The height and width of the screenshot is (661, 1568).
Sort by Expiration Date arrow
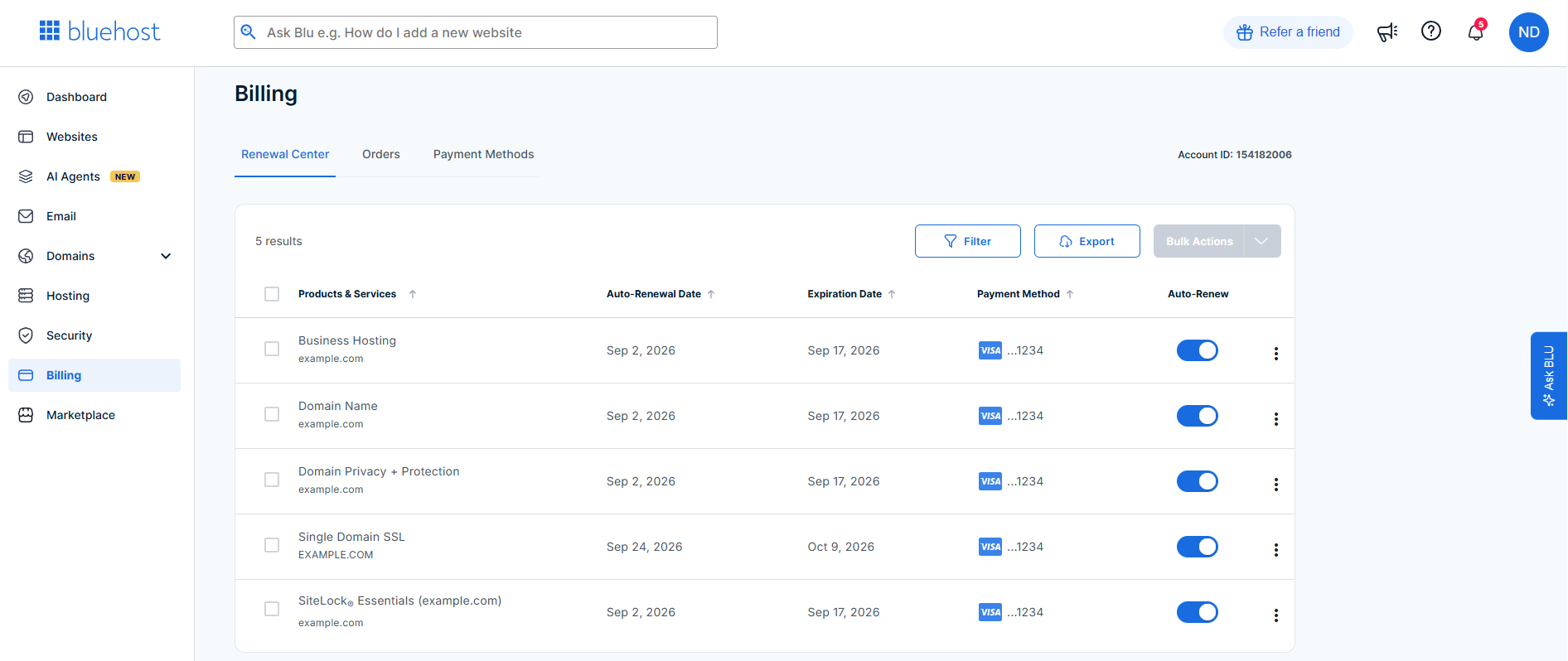[x=892, y=294]
